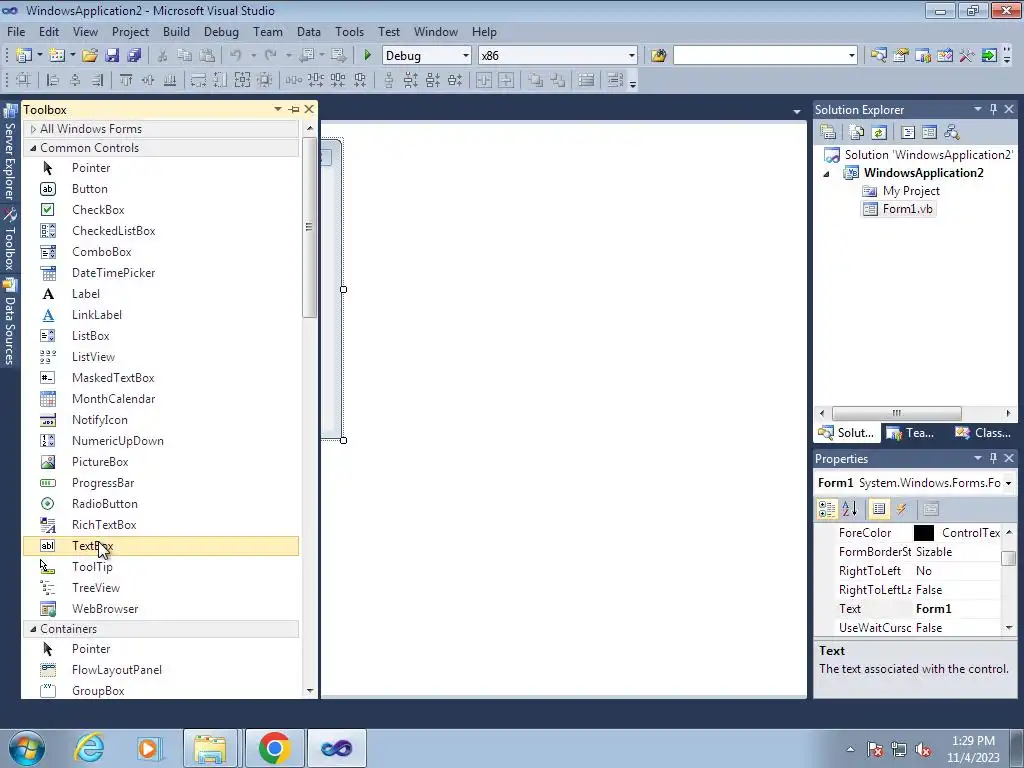Select the Label control in Toolbox
Viewport: 1024px width, 768px height.
tap(161, 294)
